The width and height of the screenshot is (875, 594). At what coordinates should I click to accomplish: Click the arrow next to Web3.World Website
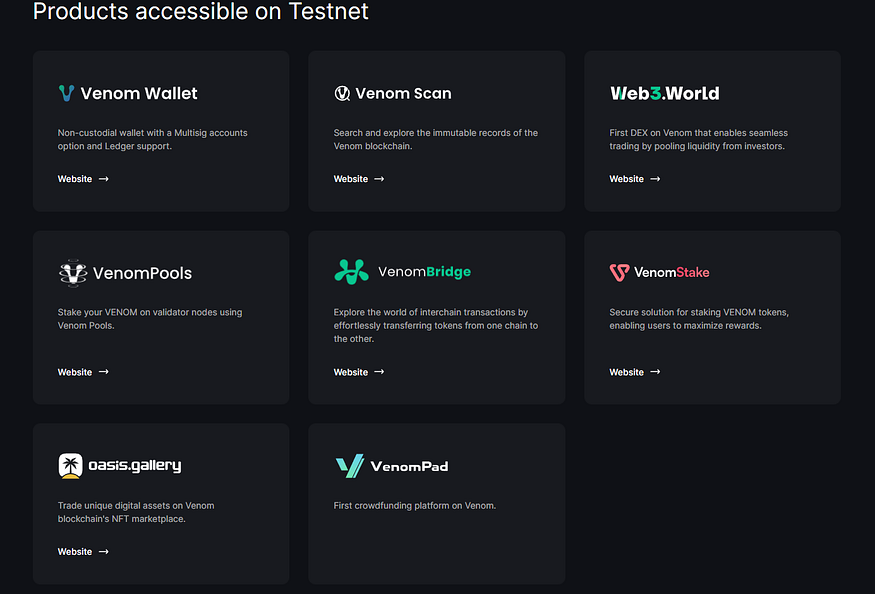[655, 179]
